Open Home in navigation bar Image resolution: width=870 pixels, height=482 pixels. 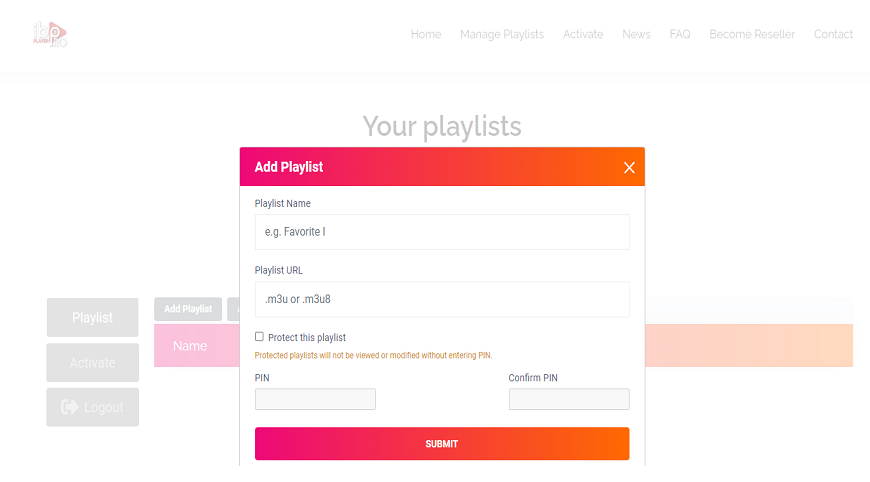(426, 34)
